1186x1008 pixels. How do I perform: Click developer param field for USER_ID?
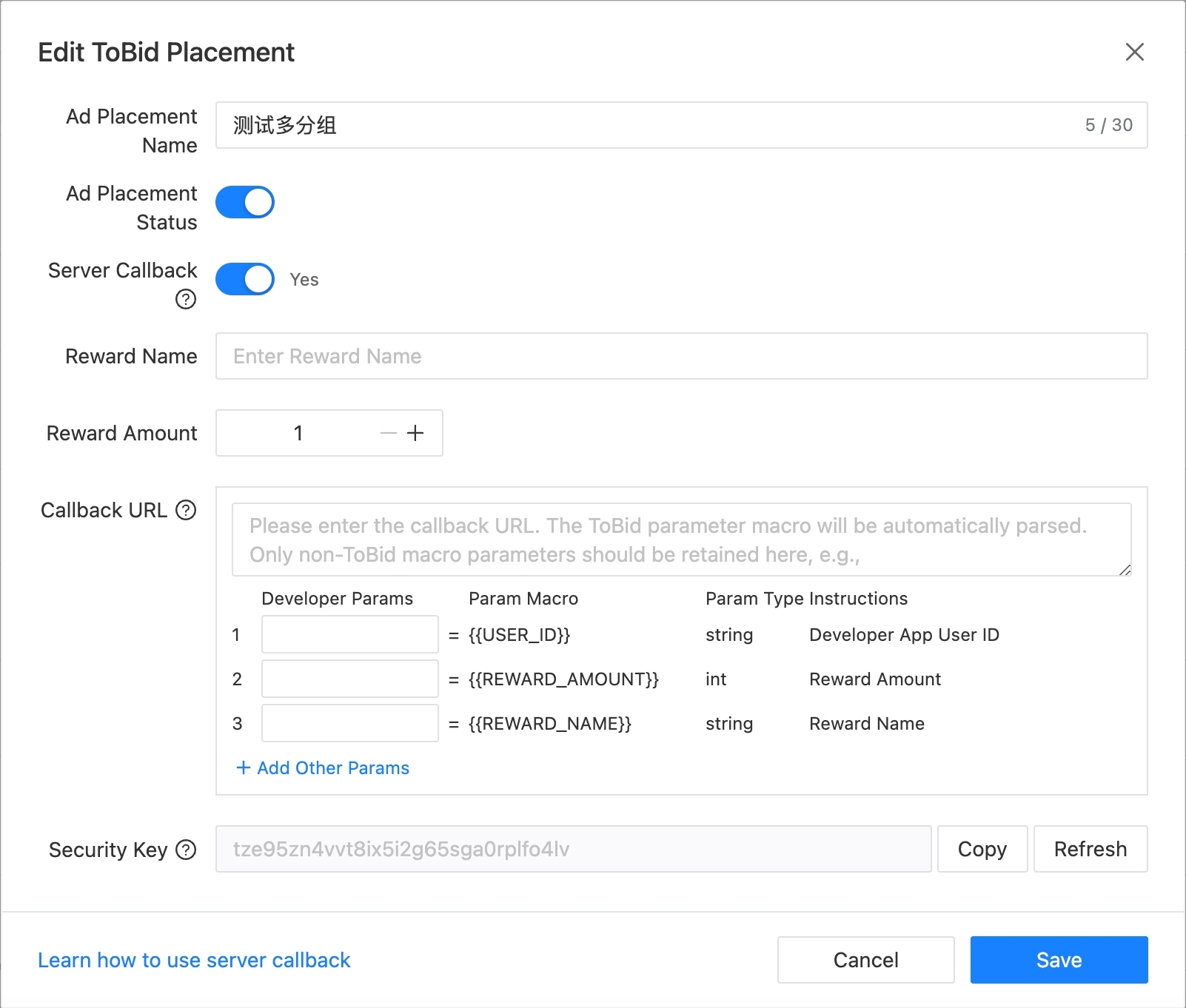tap(349, 634)
